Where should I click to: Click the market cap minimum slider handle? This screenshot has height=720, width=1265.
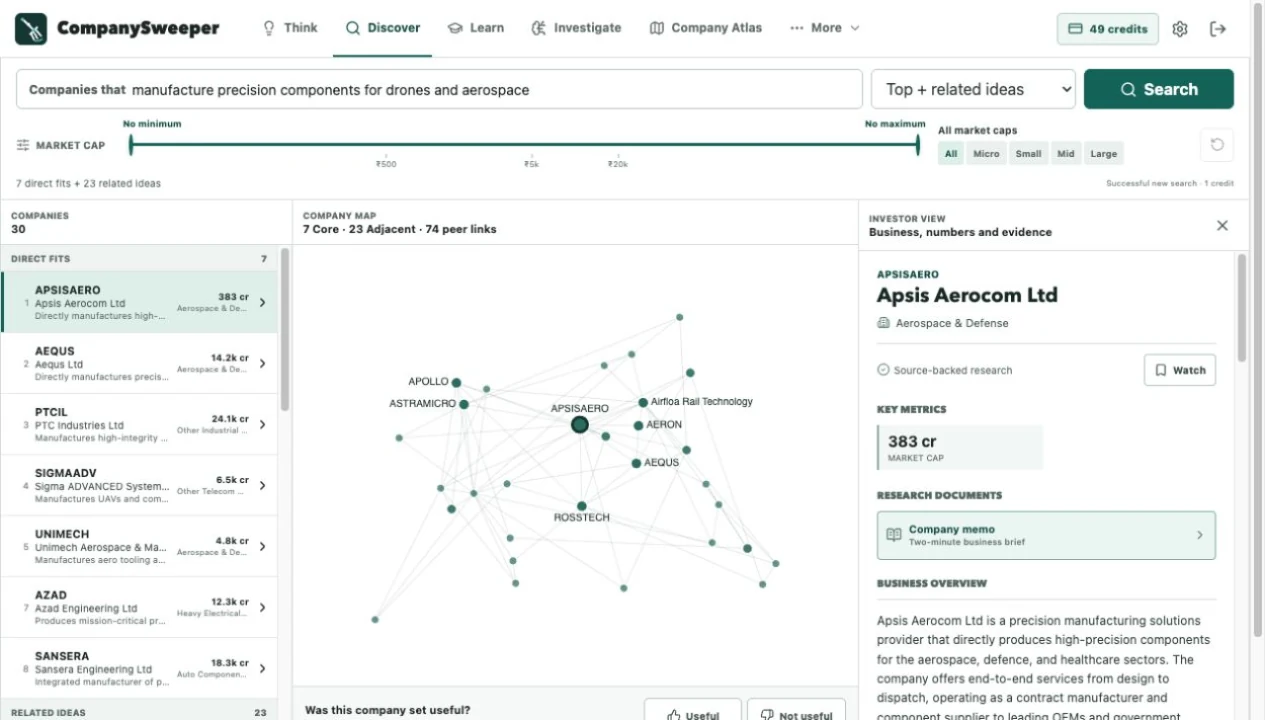(x=131, y=145)
